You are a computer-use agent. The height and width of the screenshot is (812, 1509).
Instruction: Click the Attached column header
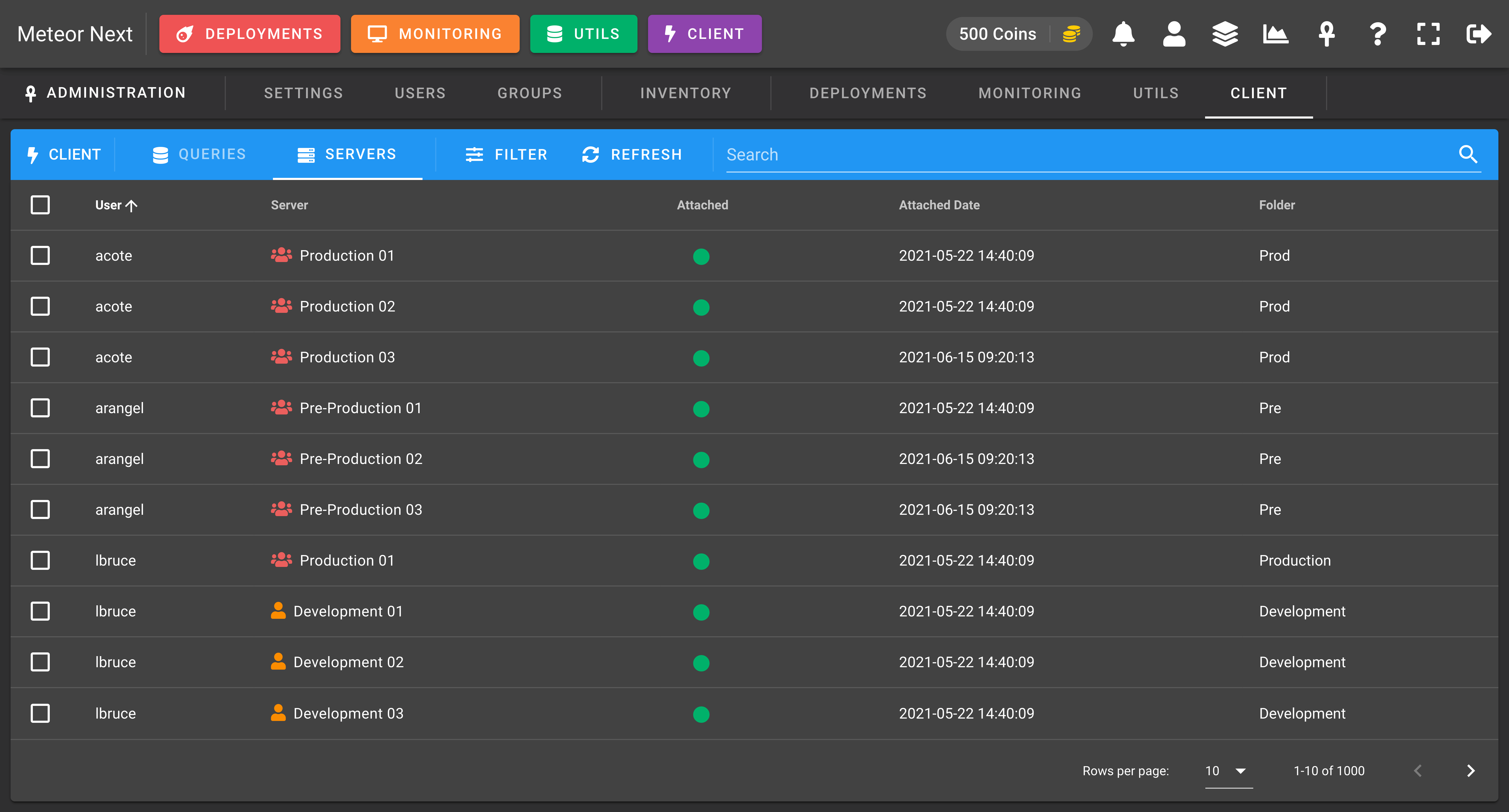(x=702, y=205)
